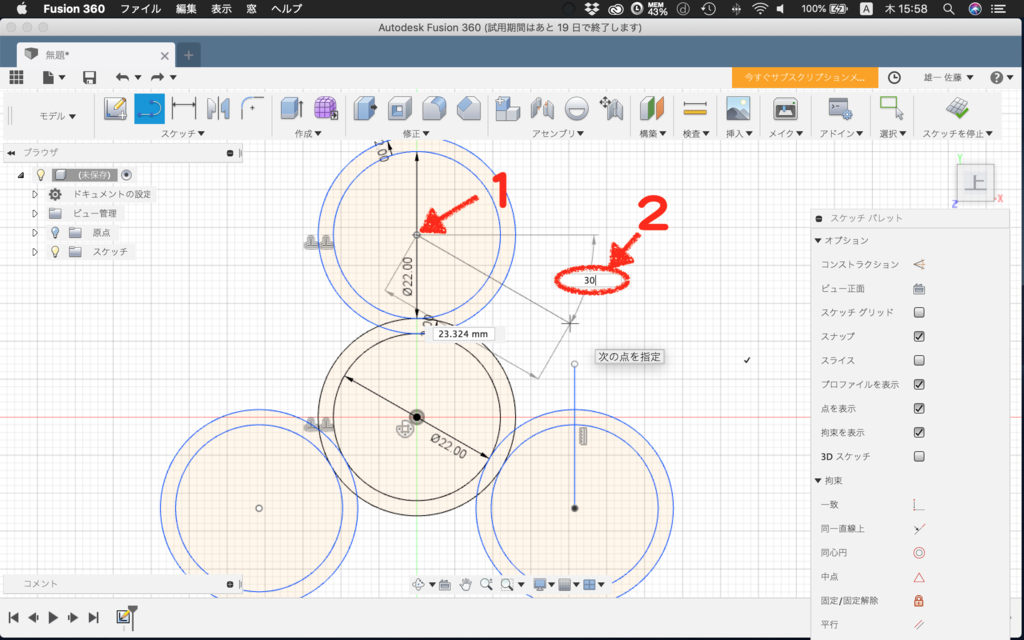The image size is (1024, 640).
Task: Open the data panel grid icon
Action: [16, 77]
